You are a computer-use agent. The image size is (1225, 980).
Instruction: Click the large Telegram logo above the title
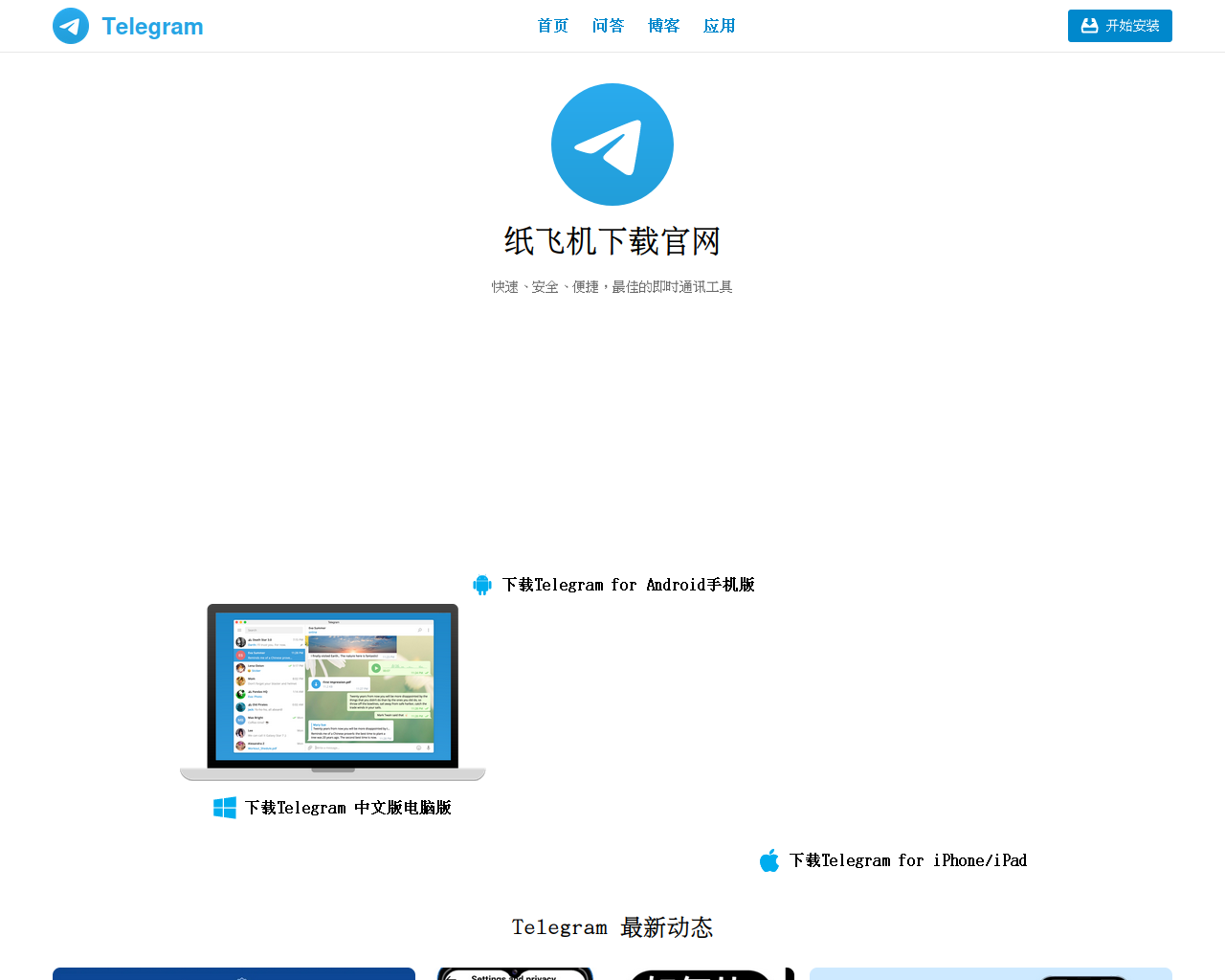[612, 145]
